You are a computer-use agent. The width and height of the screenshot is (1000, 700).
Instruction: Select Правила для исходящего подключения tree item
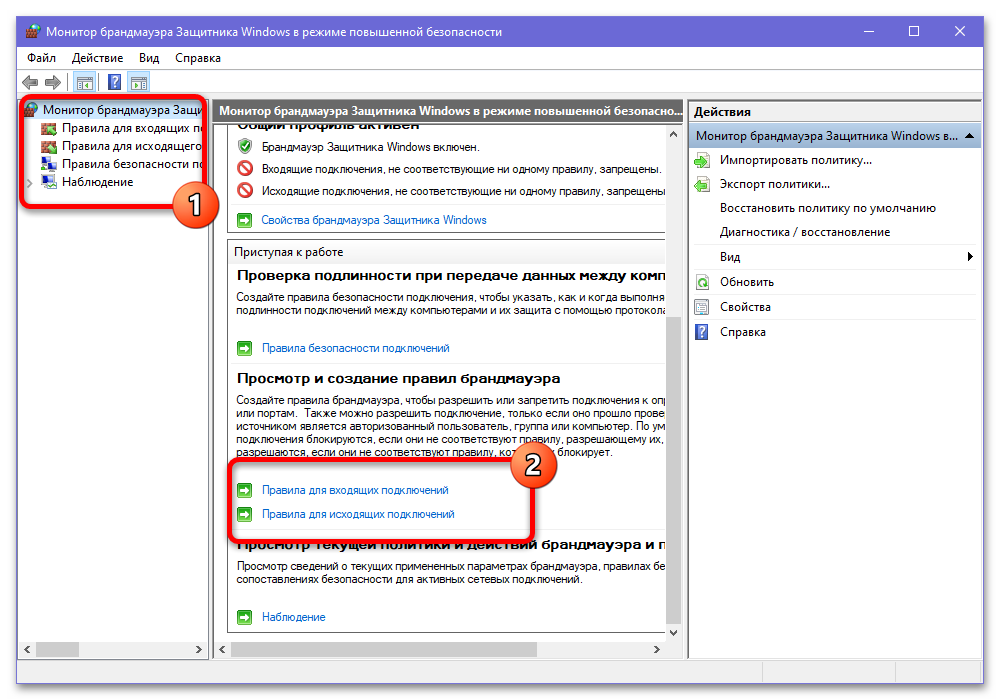132,146
